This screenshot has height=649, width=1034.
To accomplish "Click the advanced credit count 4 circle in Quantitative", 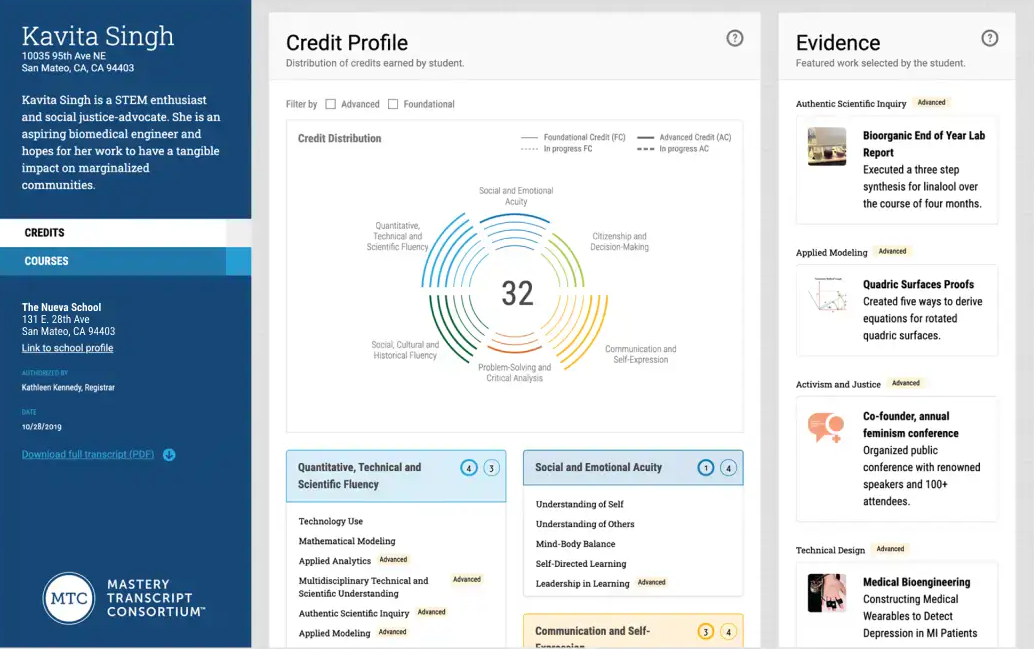I will click(469, 468).
